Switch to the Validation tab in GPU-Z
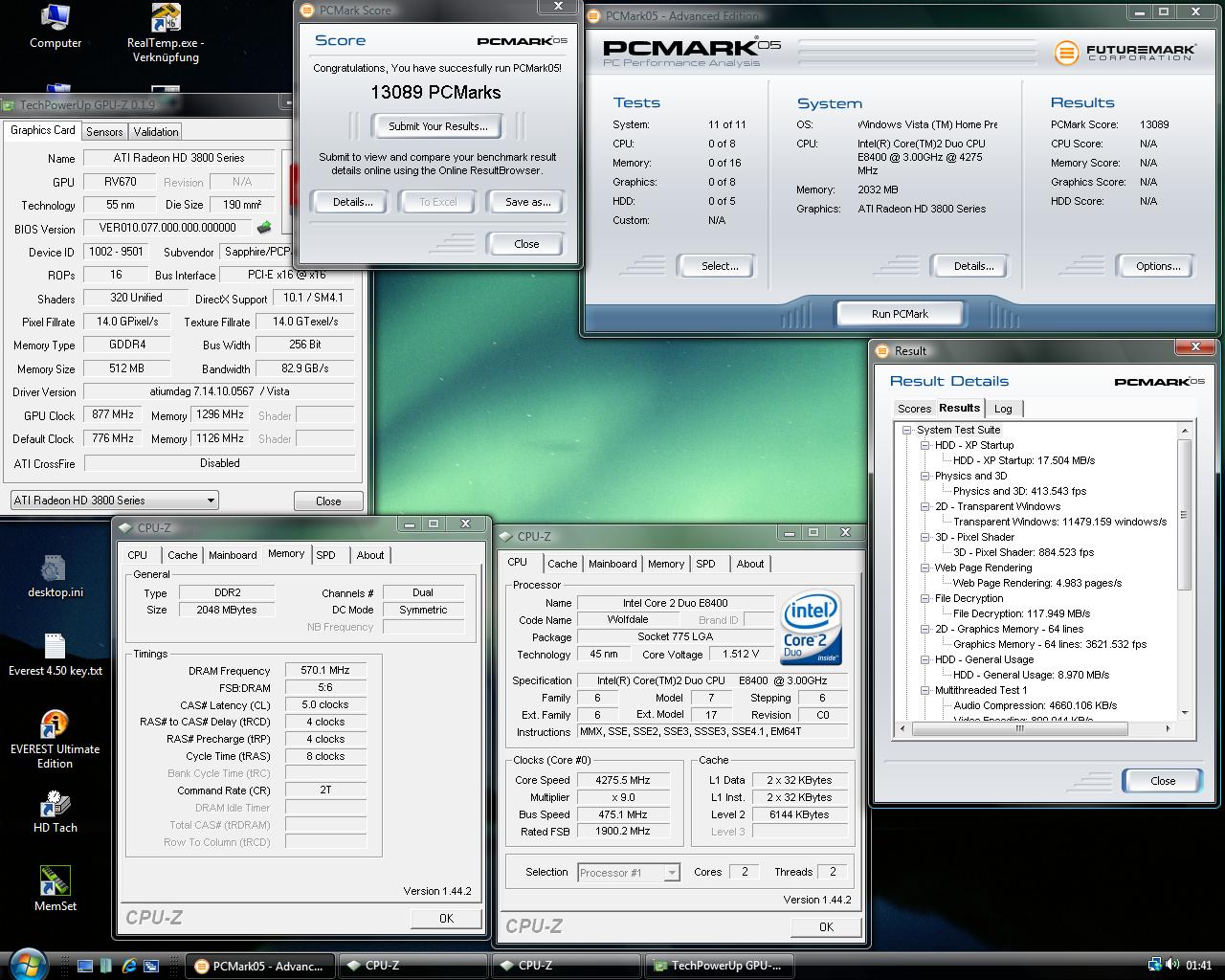The image size is (1225, 980). (x=155, y=132)
